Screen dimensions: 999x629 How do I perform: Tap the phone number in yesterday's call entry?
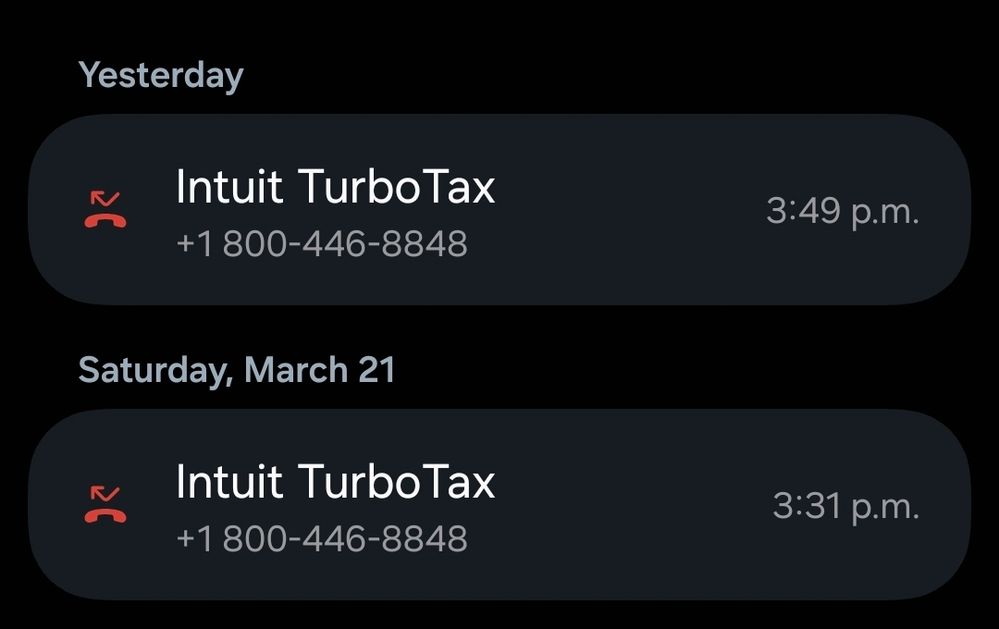coord(321,244)
